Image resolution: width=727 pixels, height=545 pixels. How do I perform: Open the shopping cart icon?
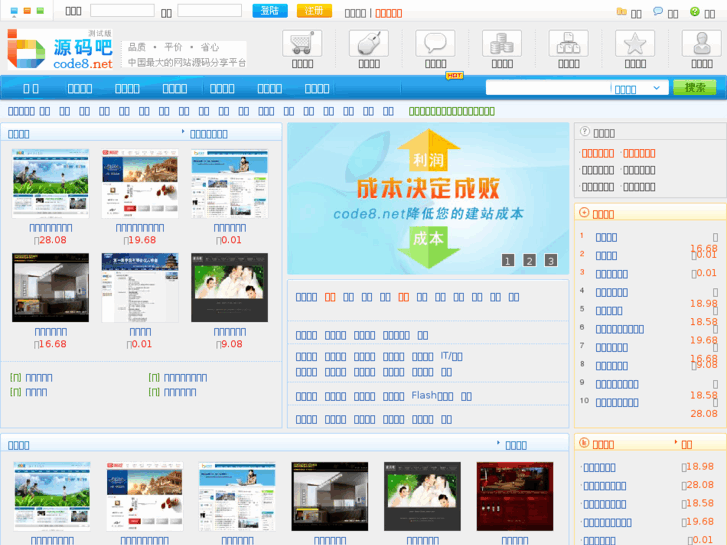click(302, 44)
